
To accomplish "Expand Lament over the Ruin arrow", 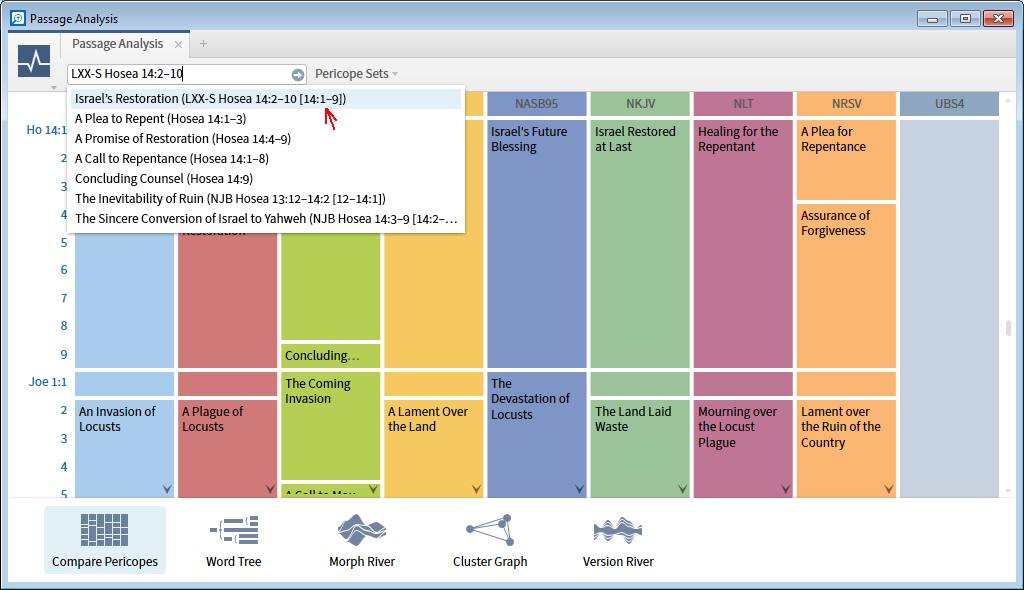I will (x=889, y=489).
